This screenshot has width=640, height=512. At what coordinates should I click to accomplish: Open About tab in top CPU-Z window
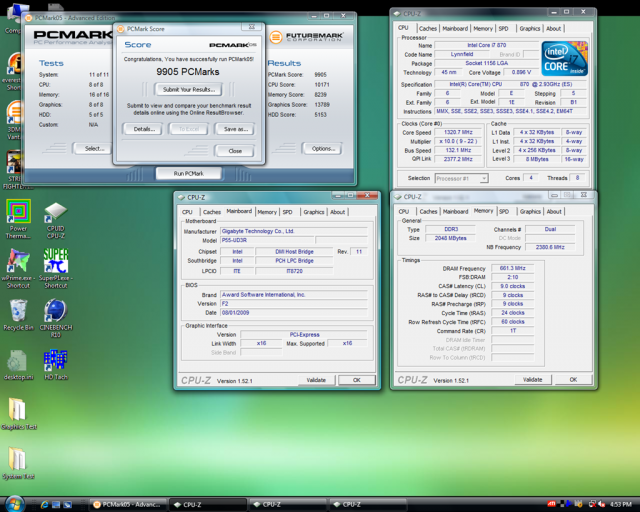[553, 29]
